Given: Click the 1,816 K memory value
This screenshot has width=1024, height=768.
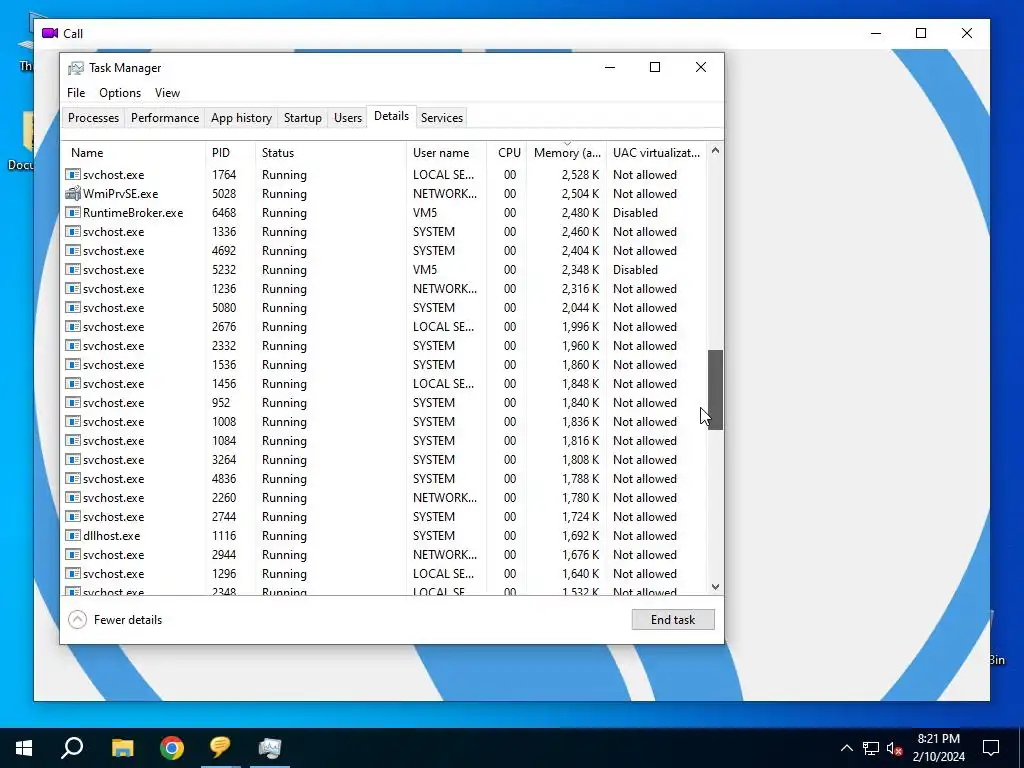Looking at the screenshot, I should click(581, 441).
